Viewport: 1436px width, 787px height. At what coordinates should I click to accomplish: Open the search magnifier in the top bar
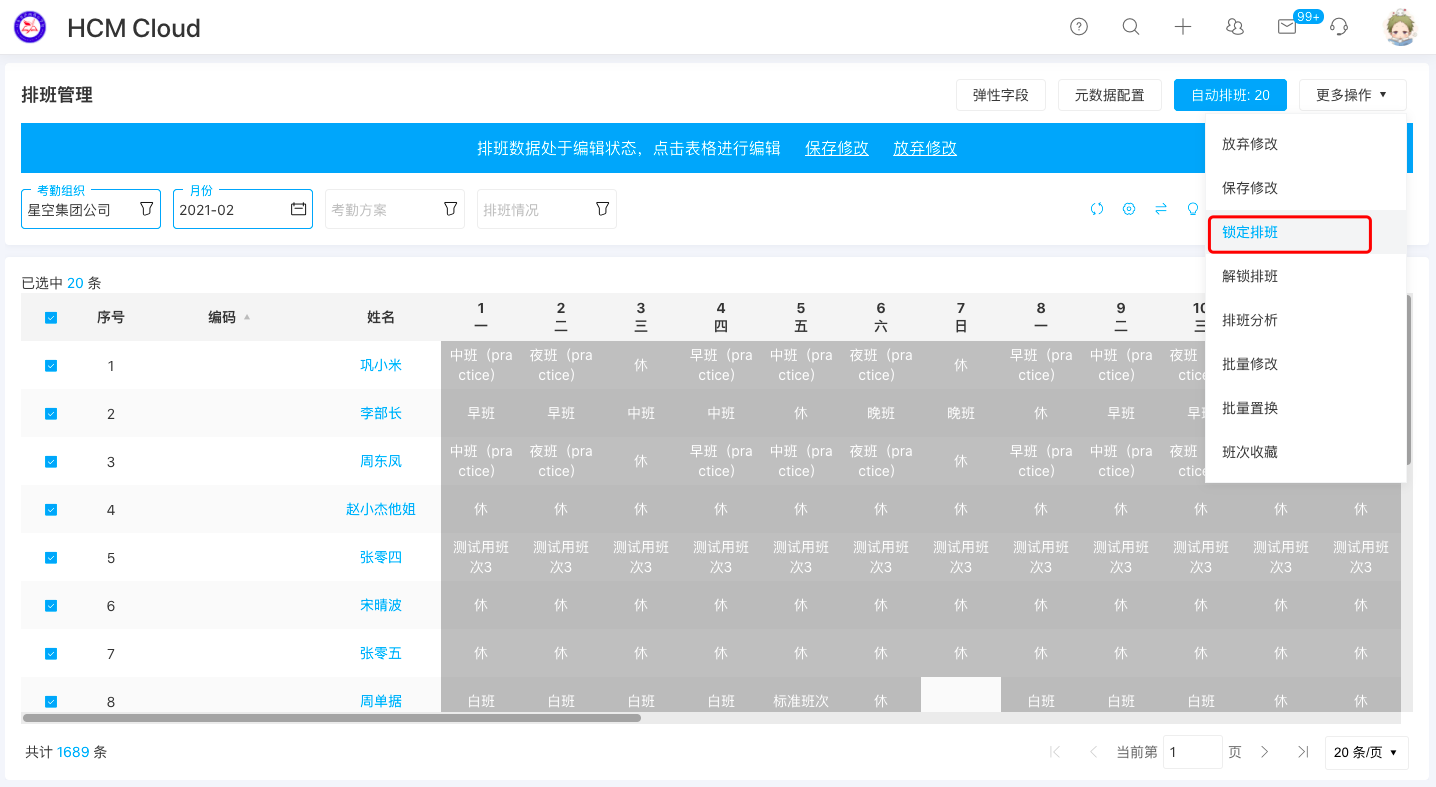[1131, 27]
